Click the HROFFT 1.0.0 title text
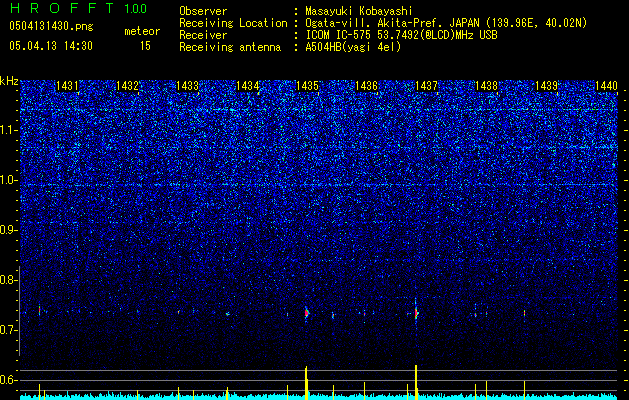The height and width of the screenshot is (400, 629). [x=78, y=8]
